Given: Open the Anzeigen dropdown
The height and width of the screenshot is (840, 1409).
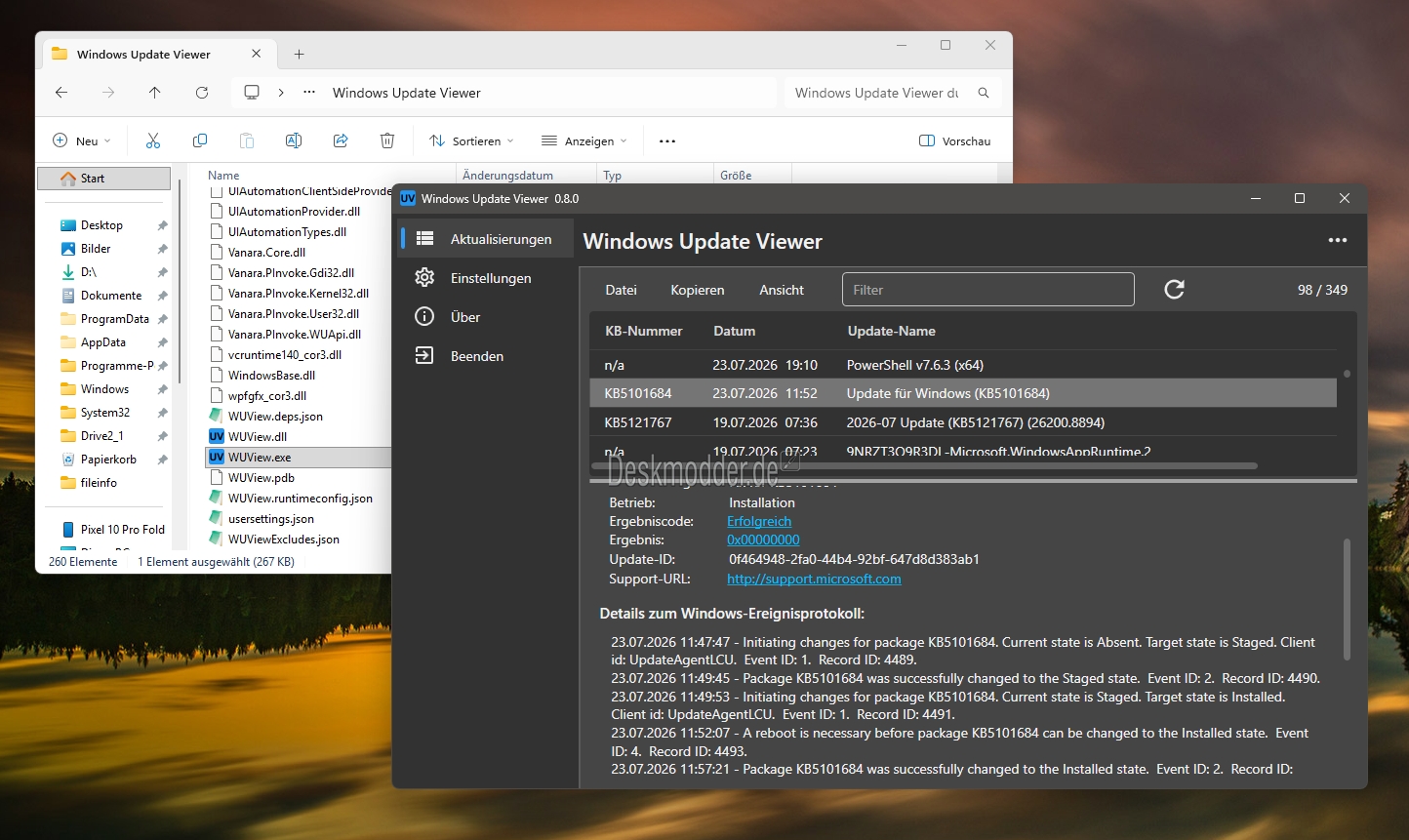Looking at the screenshot, I should [x=584, y=140].
